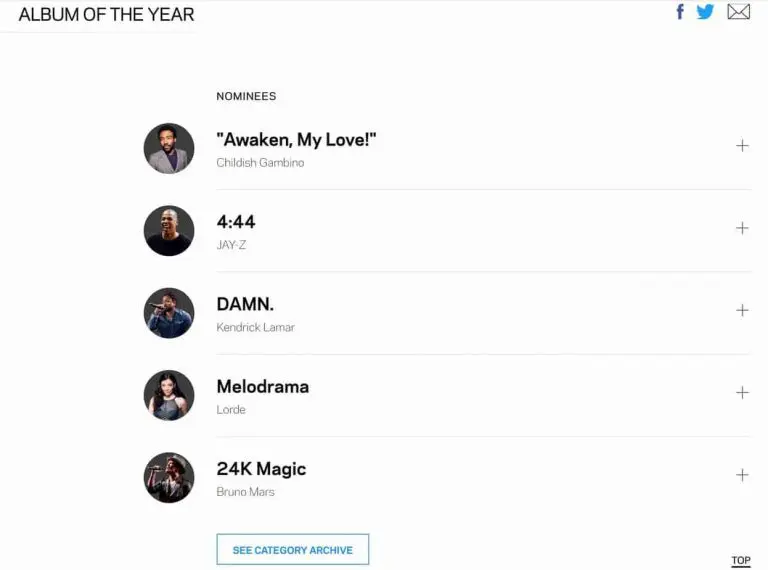Click Childish Gambino's photo thumbnail
768x570 pixels.
(x=168, y=148)
